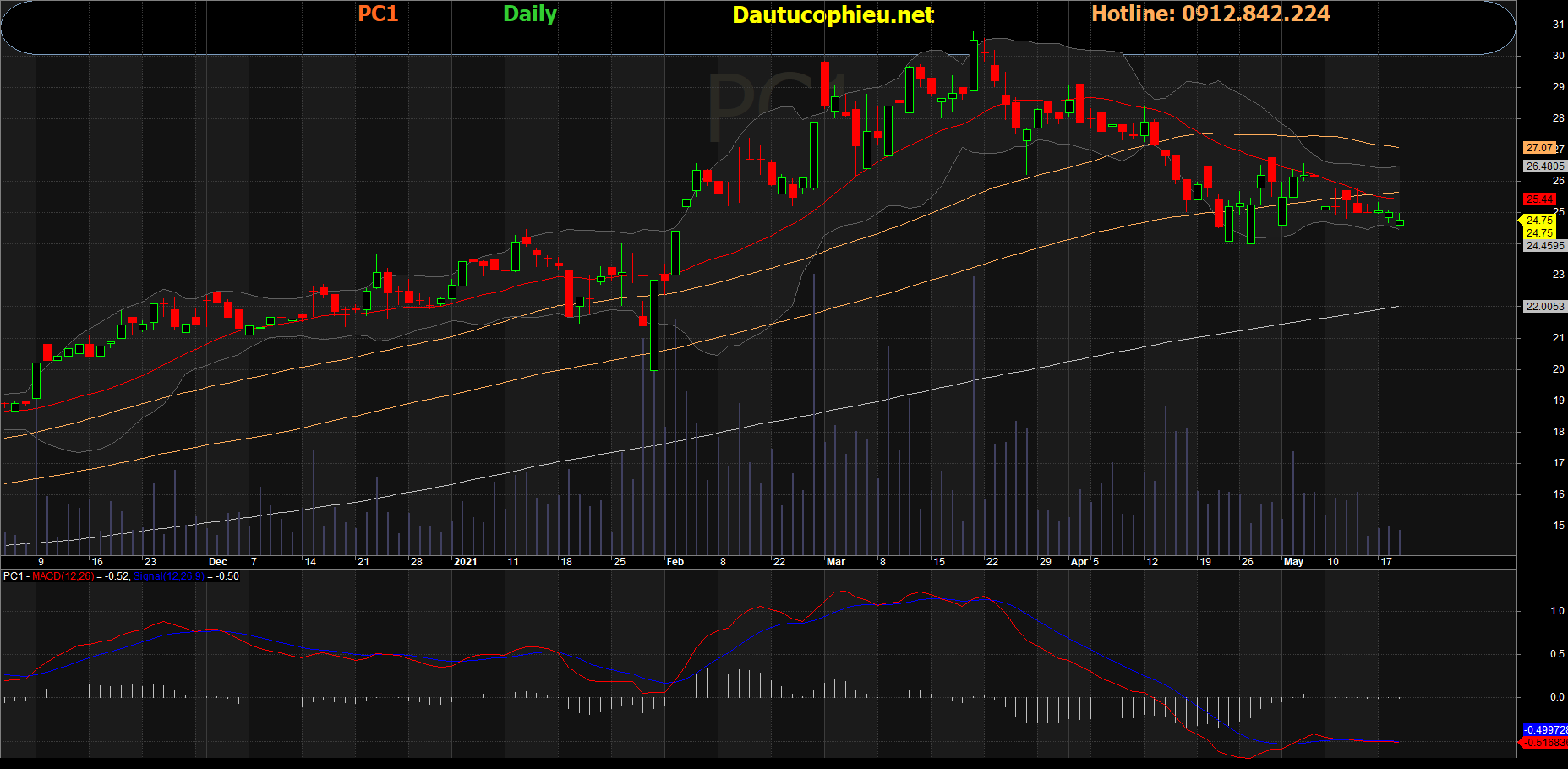Click the gray 24.4595 lower band tag
This screenshot has height=769, width=1568.
point(1544,246)
